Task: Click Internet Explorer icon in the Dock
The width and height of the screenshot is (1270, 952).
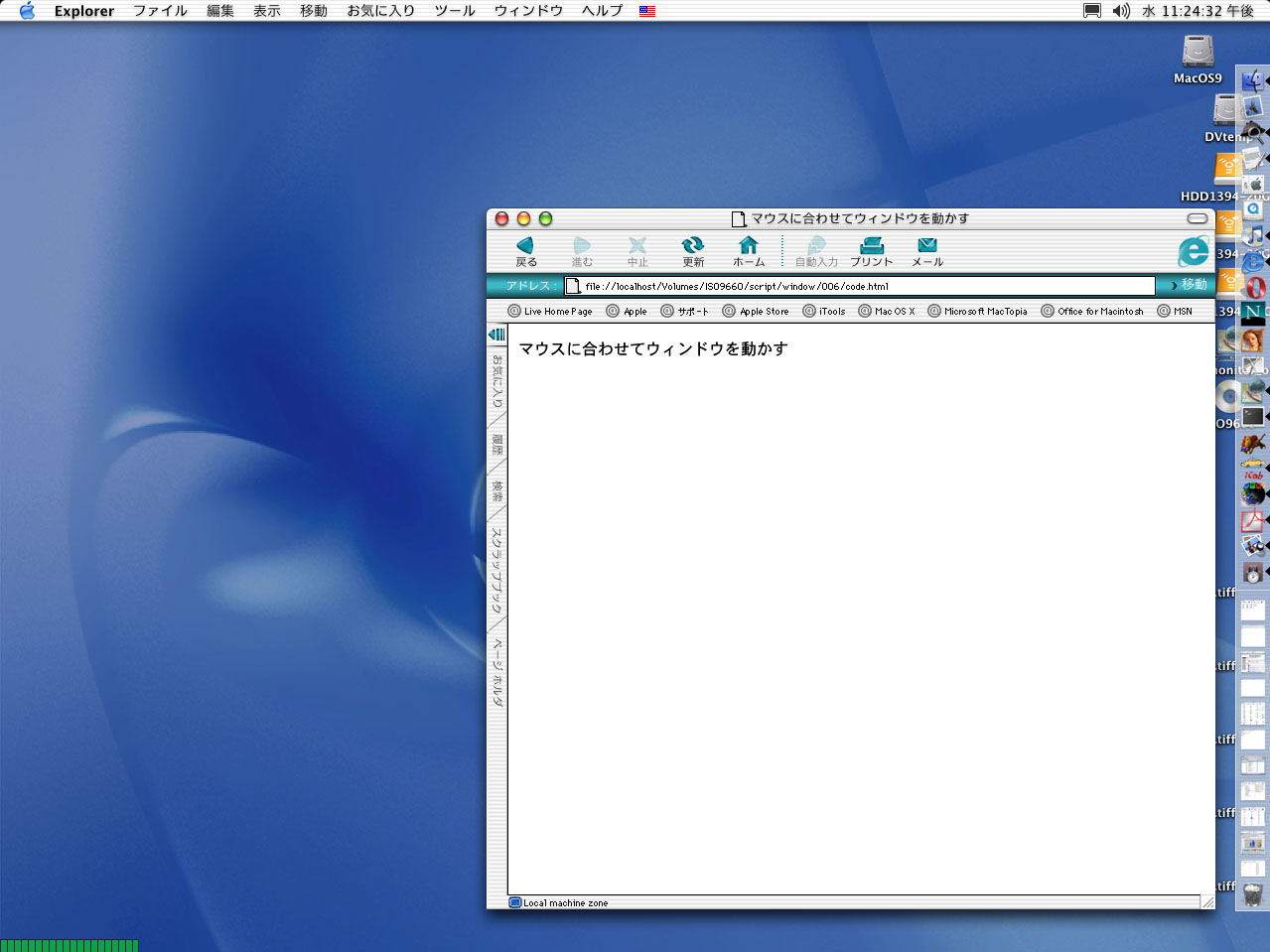Action: click(x=1253, y=260)
